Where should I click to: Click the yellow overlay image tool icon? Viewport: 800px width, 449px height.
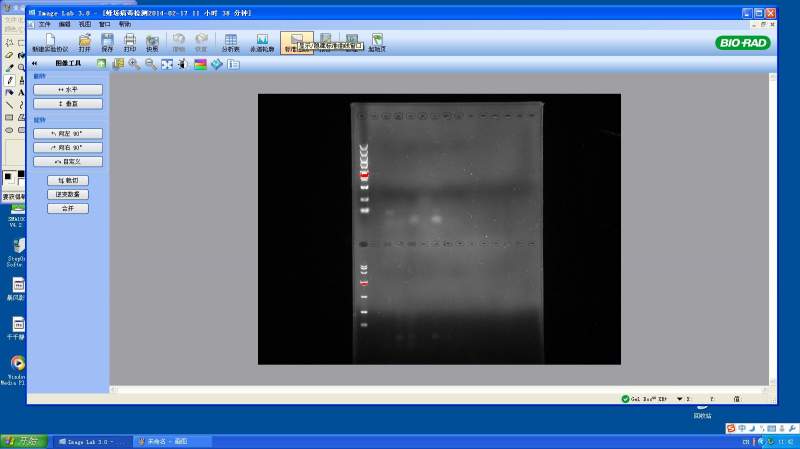(118, 64)
